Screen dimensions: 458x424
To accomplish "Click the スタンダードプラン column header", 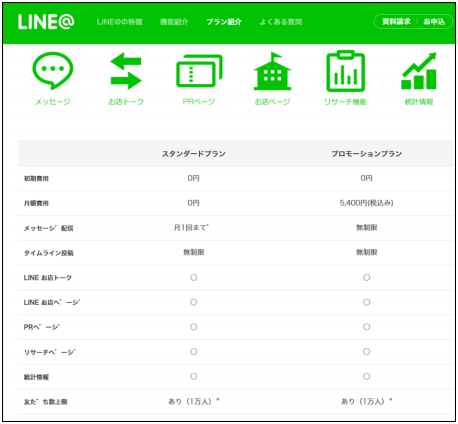I will 194,154.
